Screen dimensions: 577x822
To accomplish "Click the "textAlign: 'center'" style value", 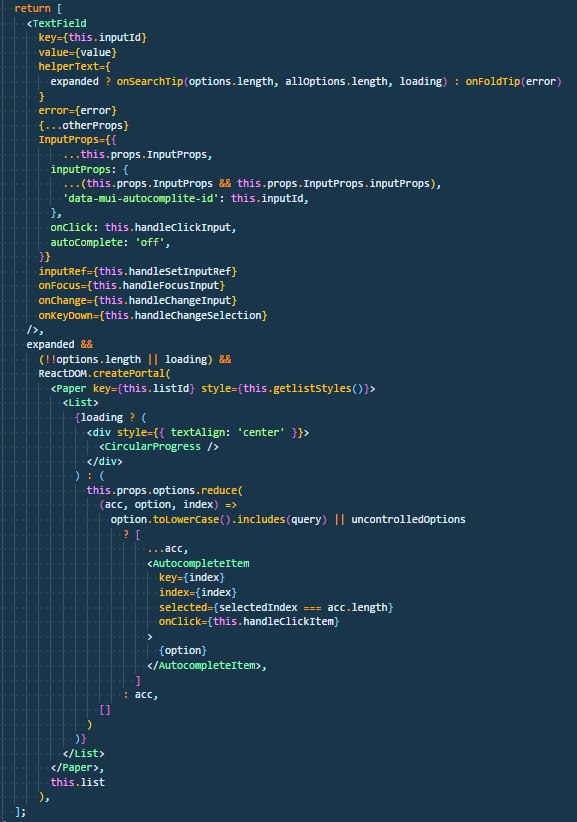I will [227, 432].
